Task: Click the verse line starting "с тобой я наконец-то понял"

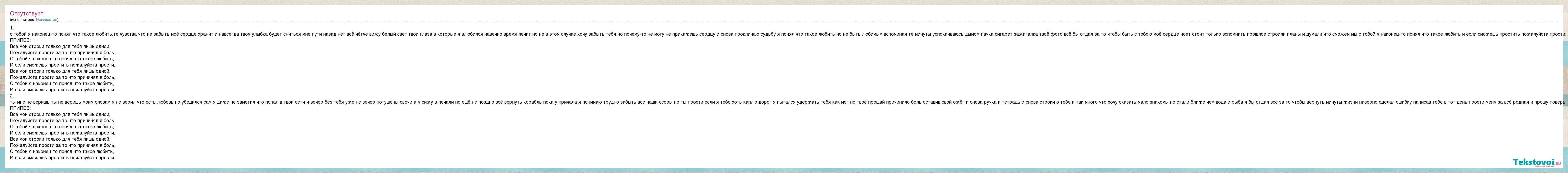Action: click(x=788, y=34)
